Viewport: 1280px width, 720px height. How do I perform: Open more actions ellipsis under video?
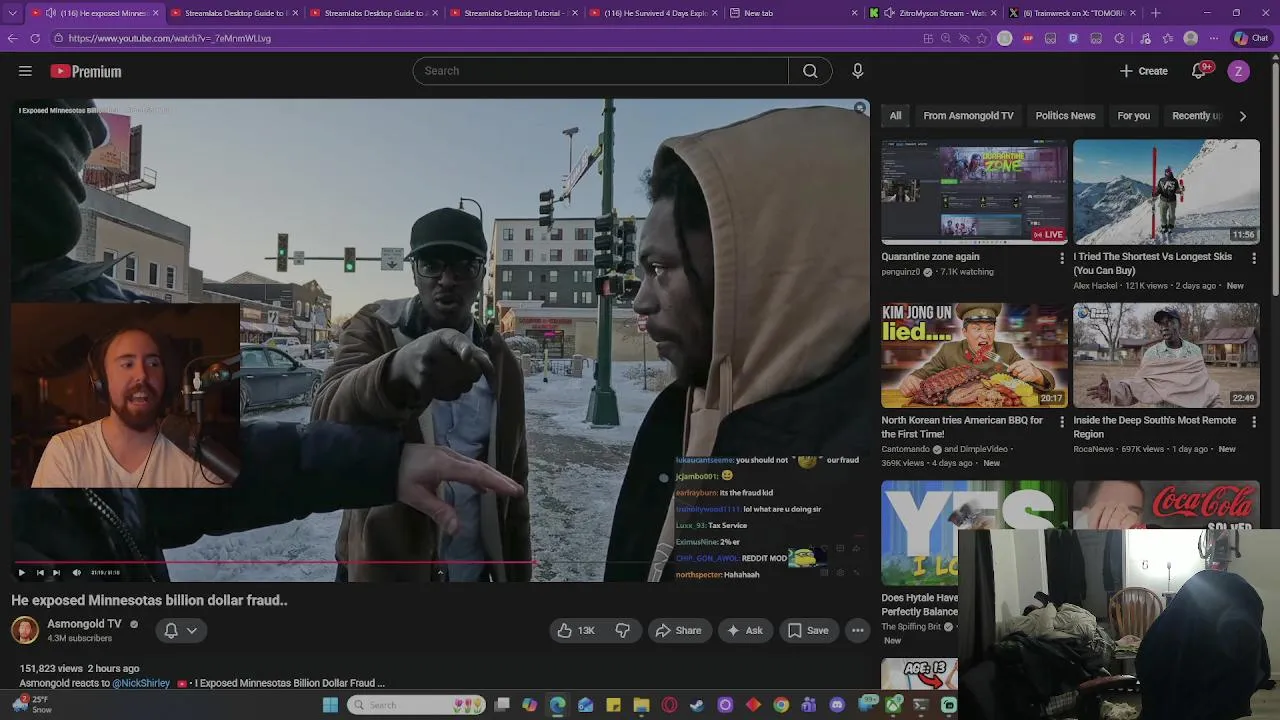pyautogui.click(x=857, y=630)
